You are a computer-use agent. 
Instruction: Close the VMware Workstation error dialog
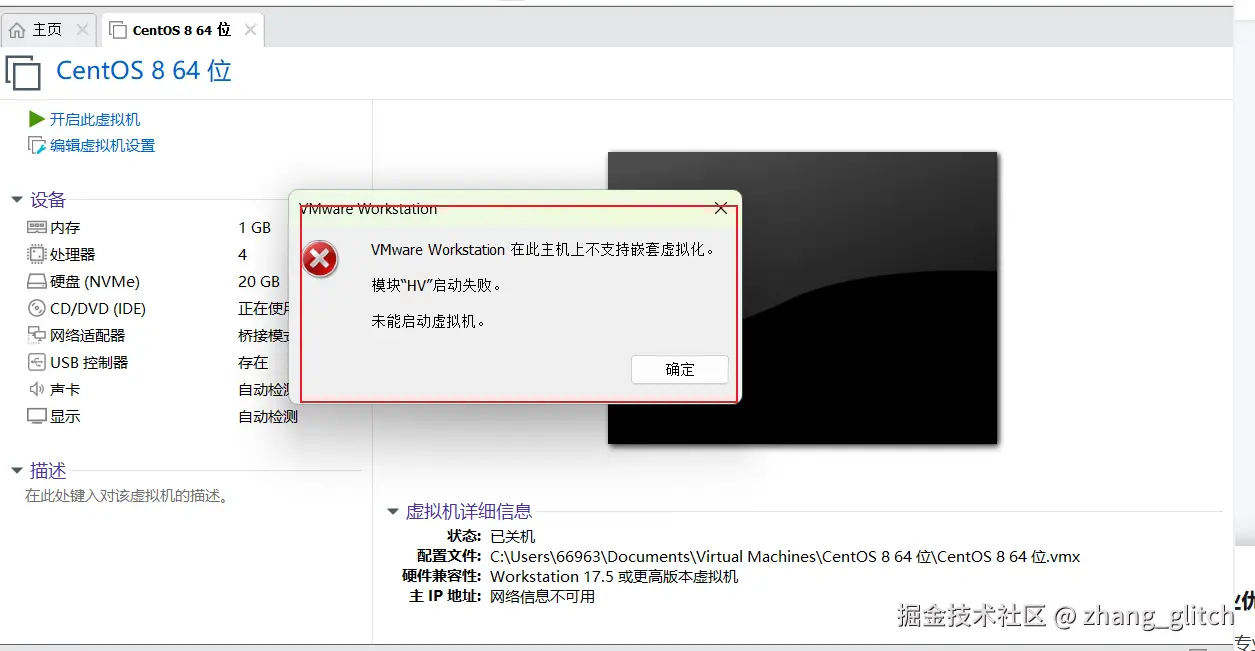(x=721, y=208)
